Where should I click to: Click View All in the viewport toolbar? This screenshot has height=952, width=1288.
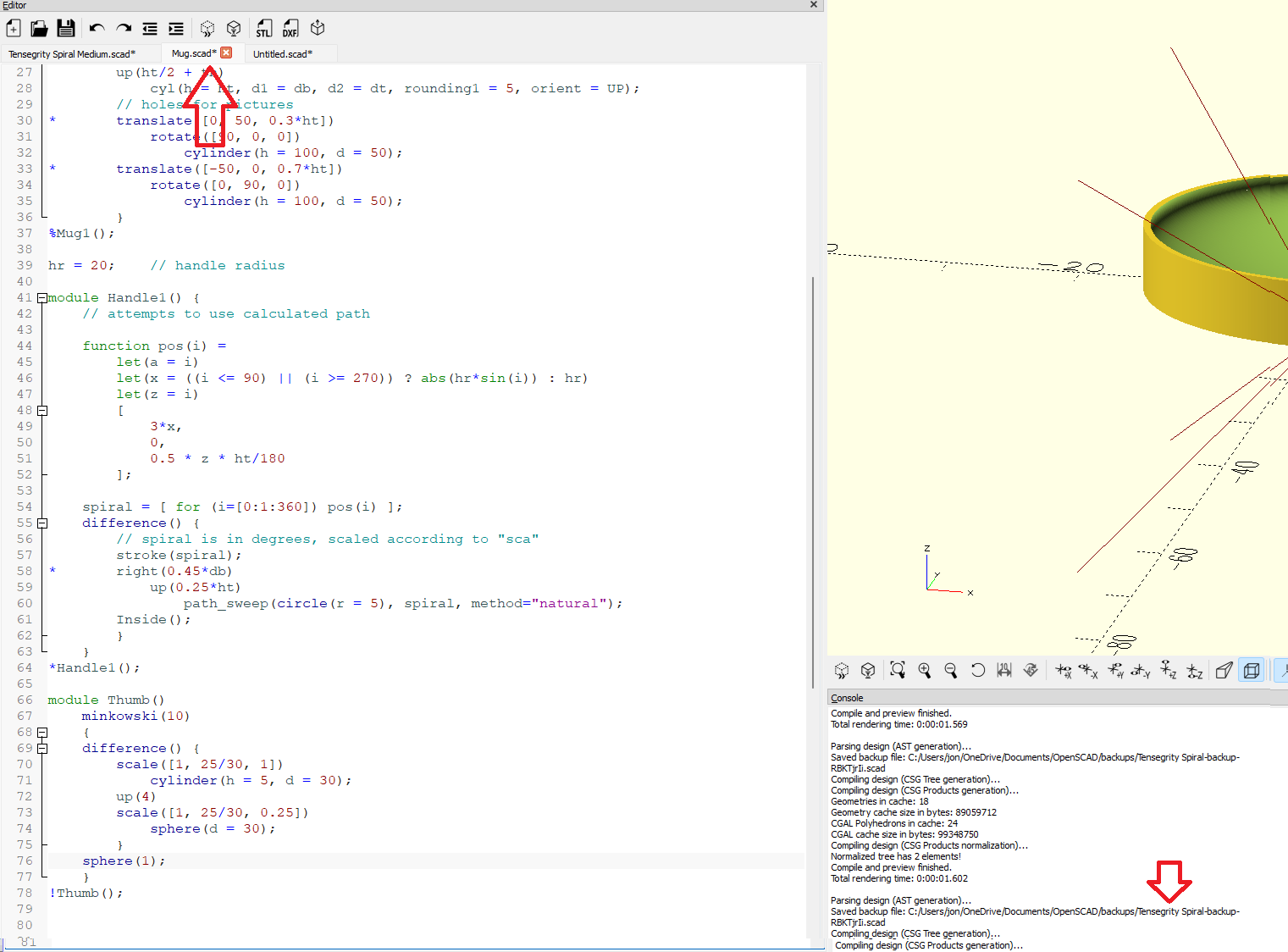coord(898,671)
